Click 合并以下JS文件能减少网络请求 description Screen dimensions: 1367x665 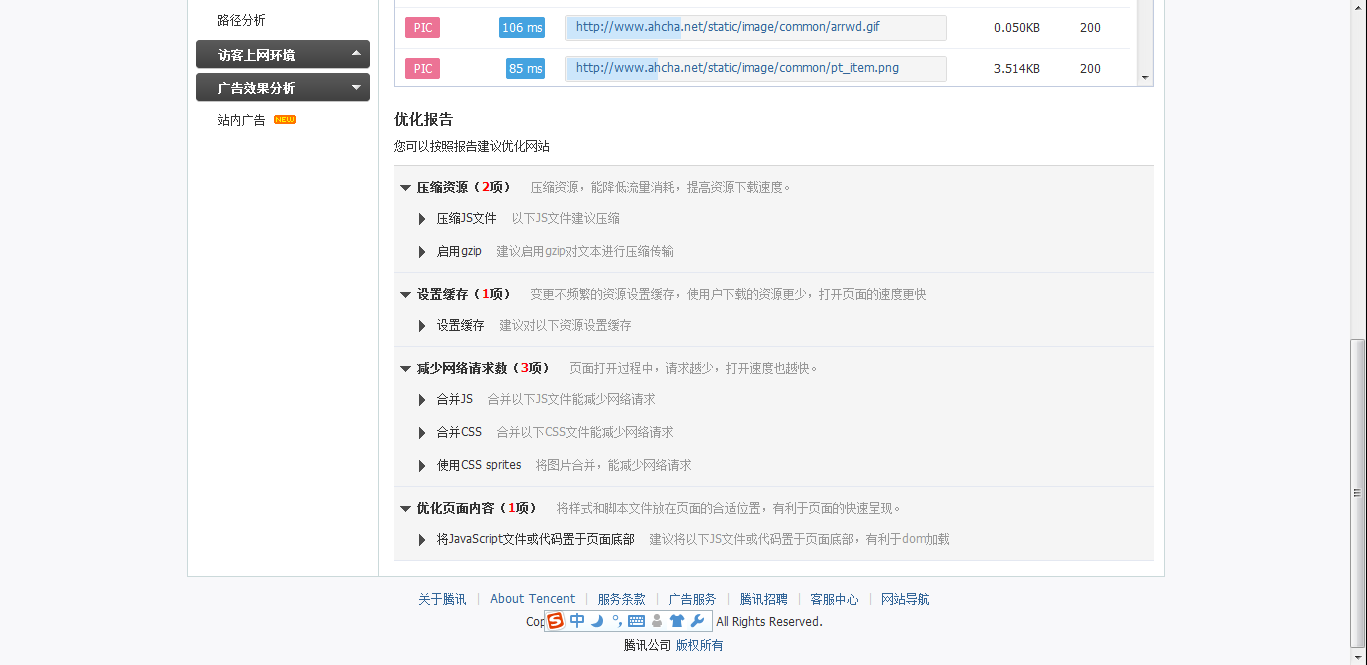(571, 399)
